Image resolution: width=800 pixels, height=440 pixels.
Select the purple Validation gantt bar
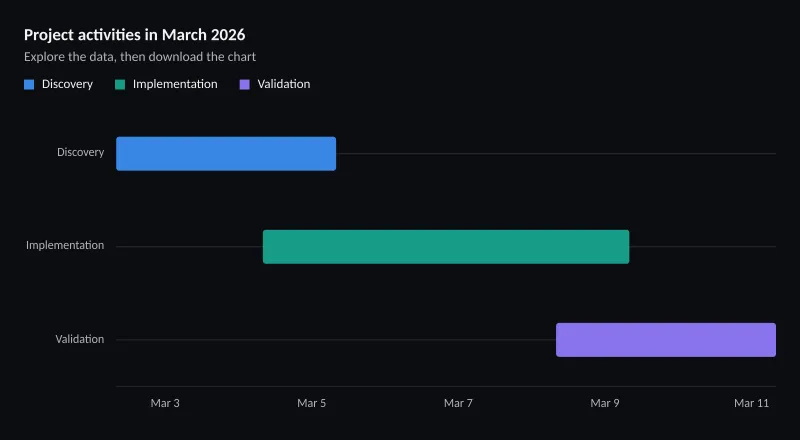pyautogui.click(x=666, y=340)
